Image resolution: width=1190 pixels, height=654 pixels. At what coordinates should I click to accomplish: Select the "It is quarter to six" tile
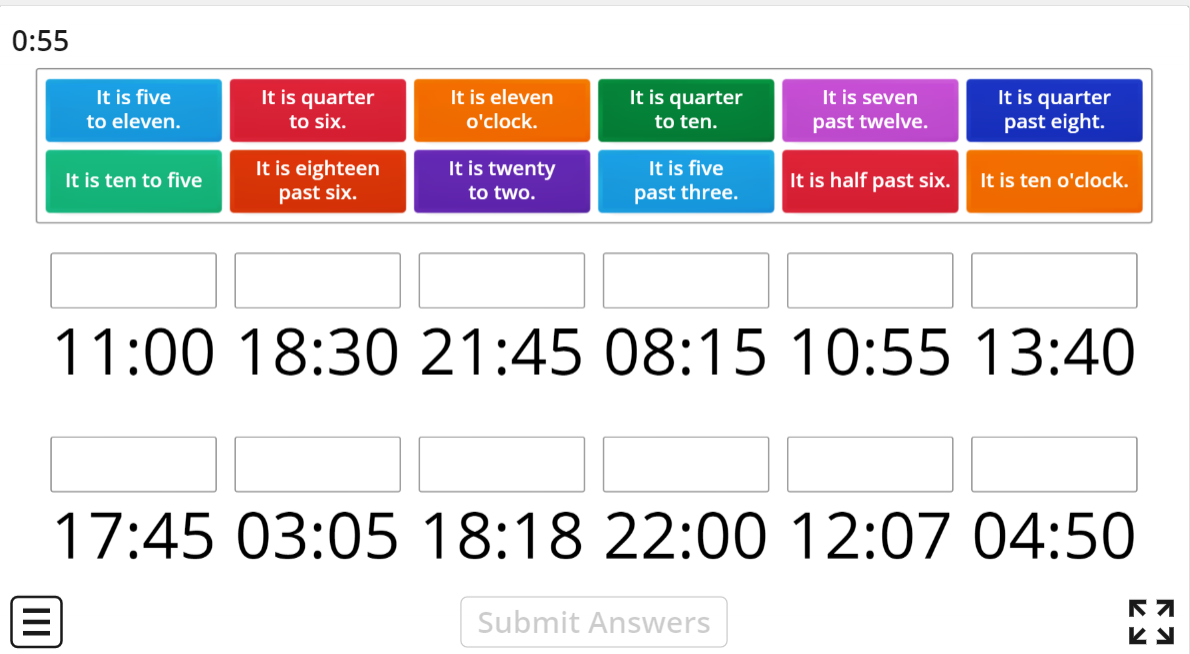click(317, 110)
